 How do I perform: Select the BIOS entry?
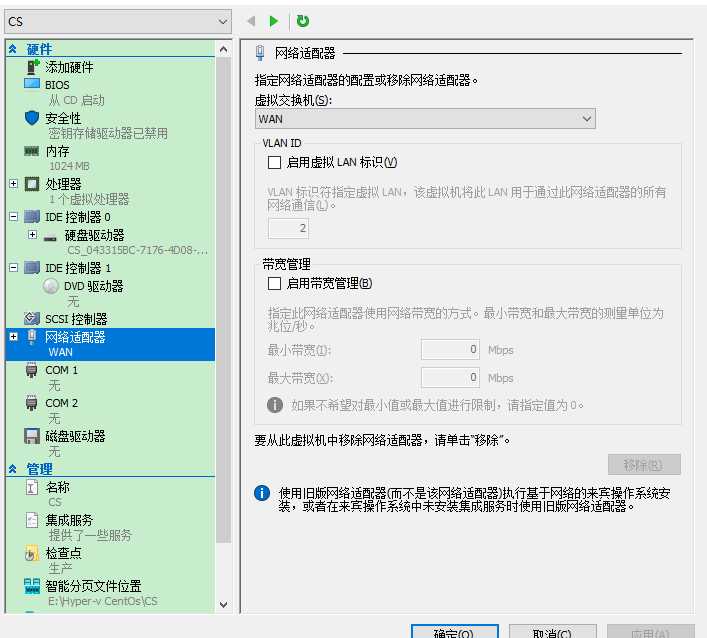[x=57, y=85]
